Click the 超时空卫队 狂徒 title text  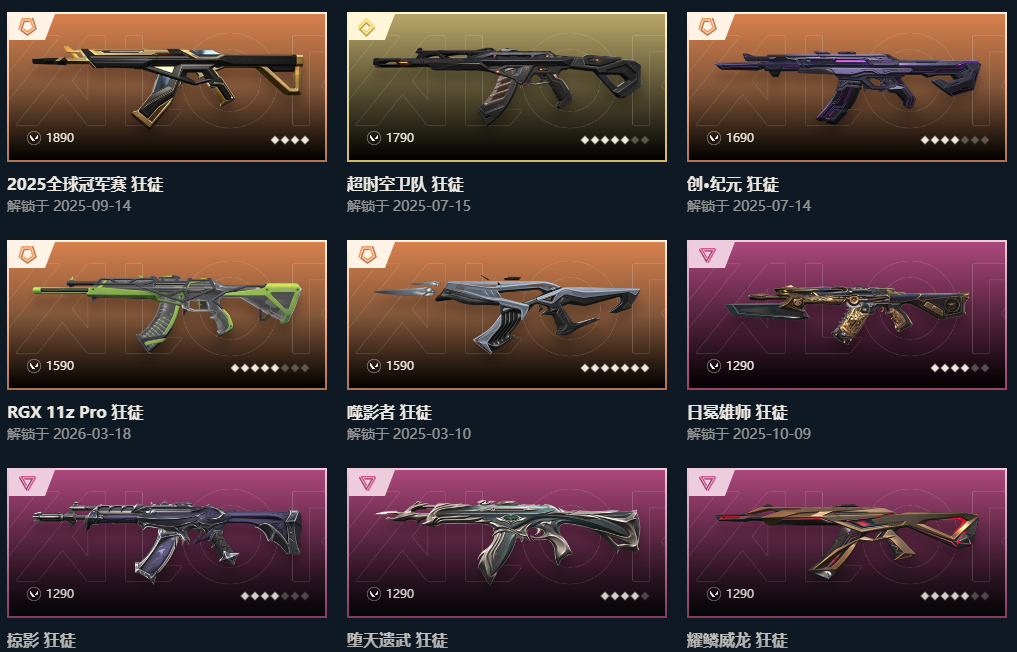click(405, 184)
